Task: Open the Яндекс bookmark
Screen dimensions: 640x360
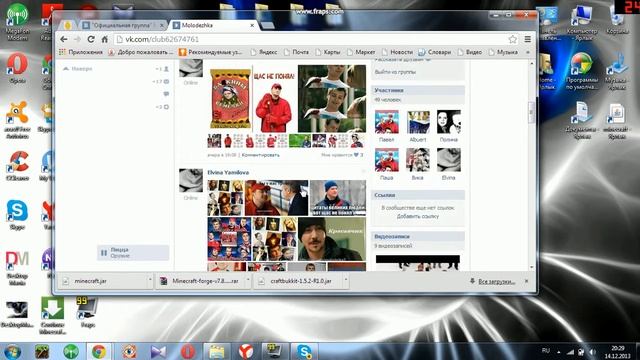Action: pos(264,52)
